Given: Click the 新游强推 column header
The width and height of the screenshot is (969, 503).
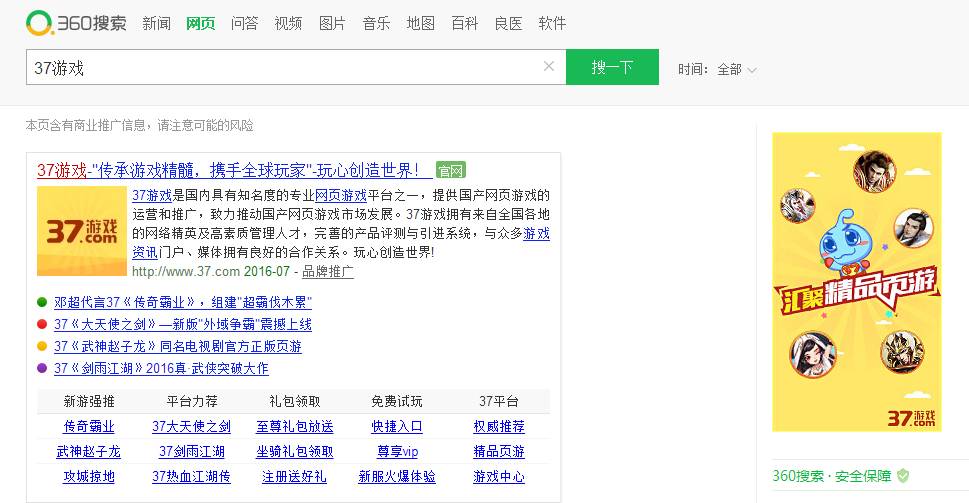Looking at the screenshot, I should click(x=89, y=402).
